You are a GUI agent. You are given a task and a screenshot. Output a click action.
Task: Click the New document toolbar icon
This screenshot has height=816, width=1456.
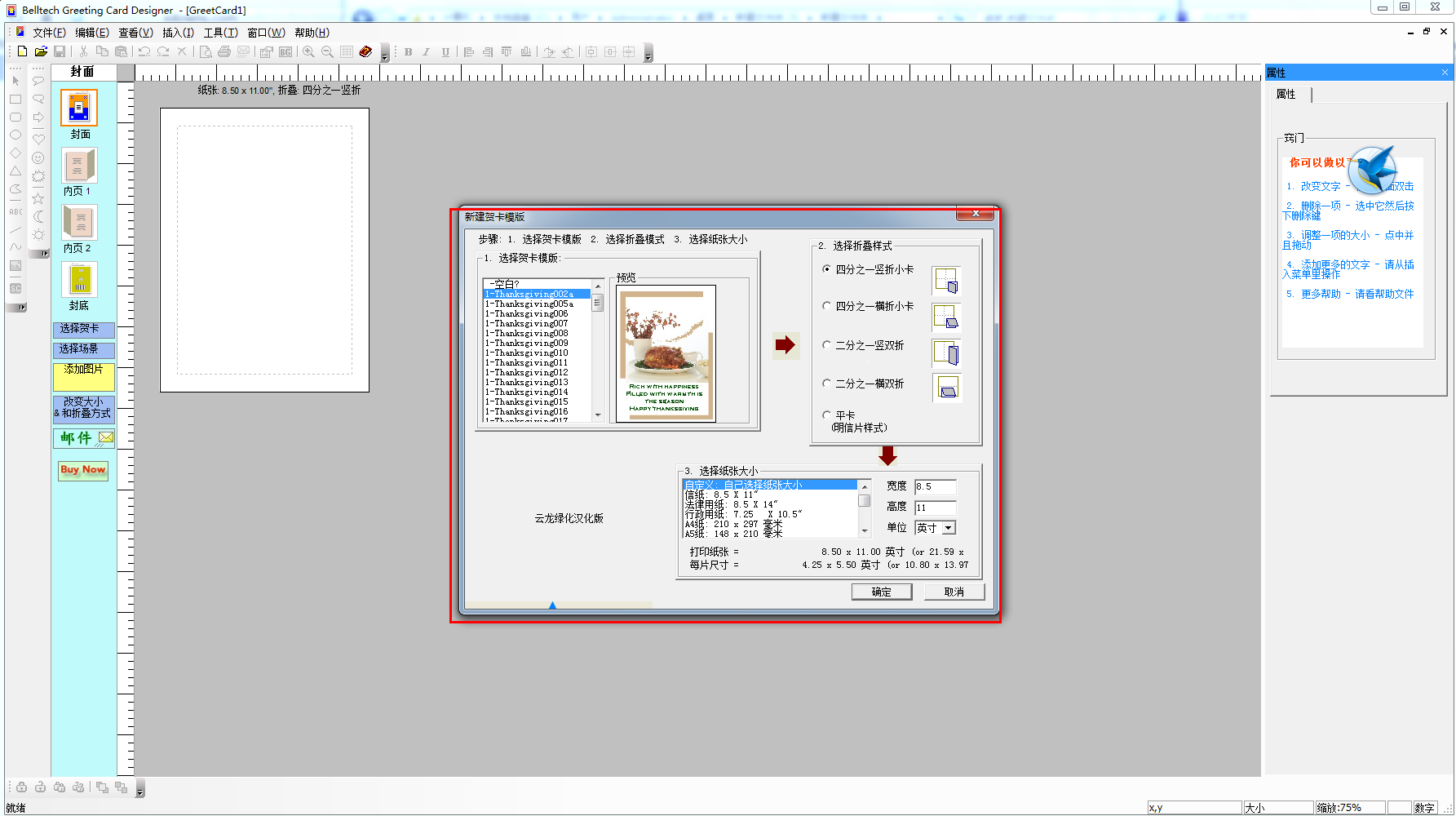click(x=23, y=51)
